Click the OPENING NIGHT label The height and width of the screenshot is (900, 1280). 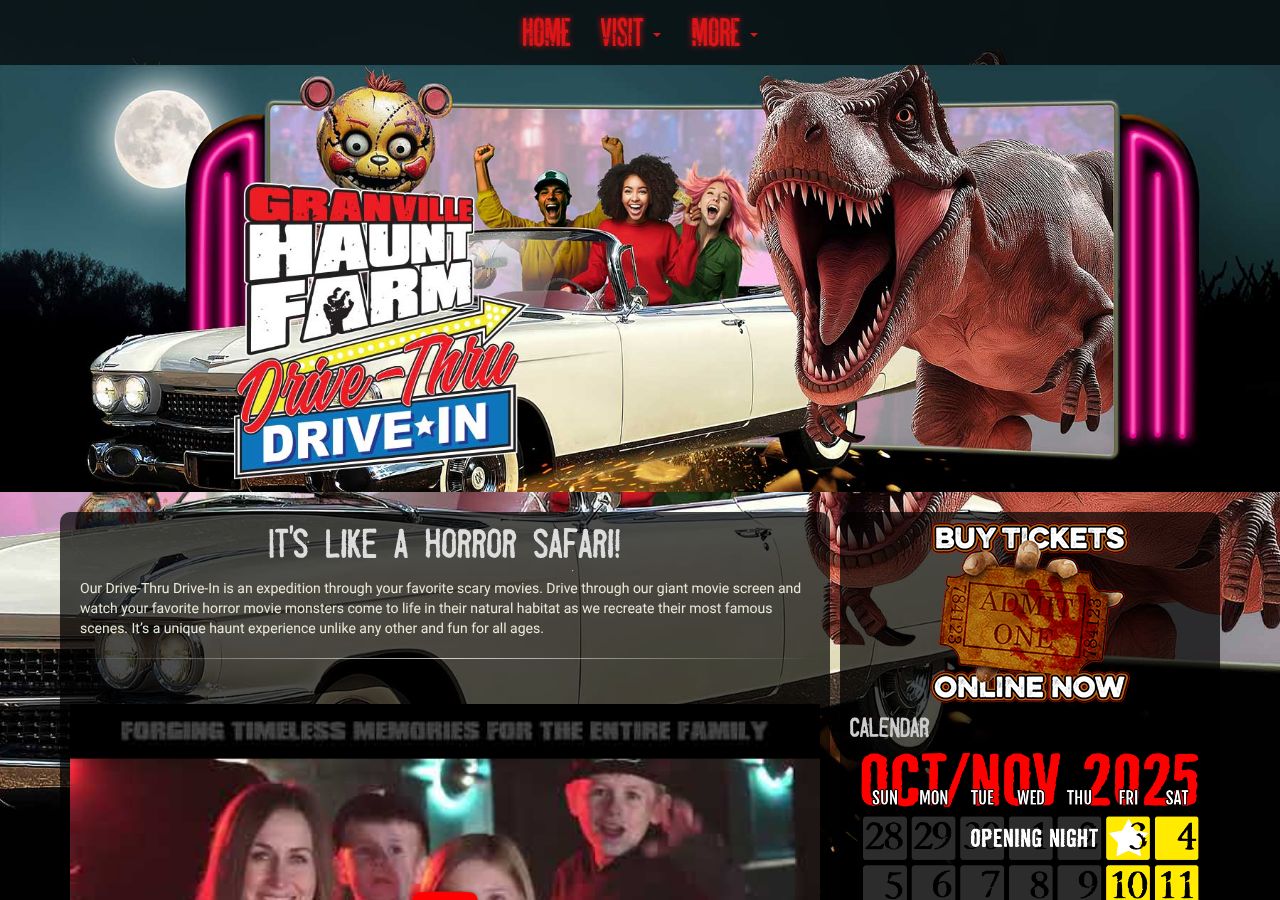tap(1034, 838)
